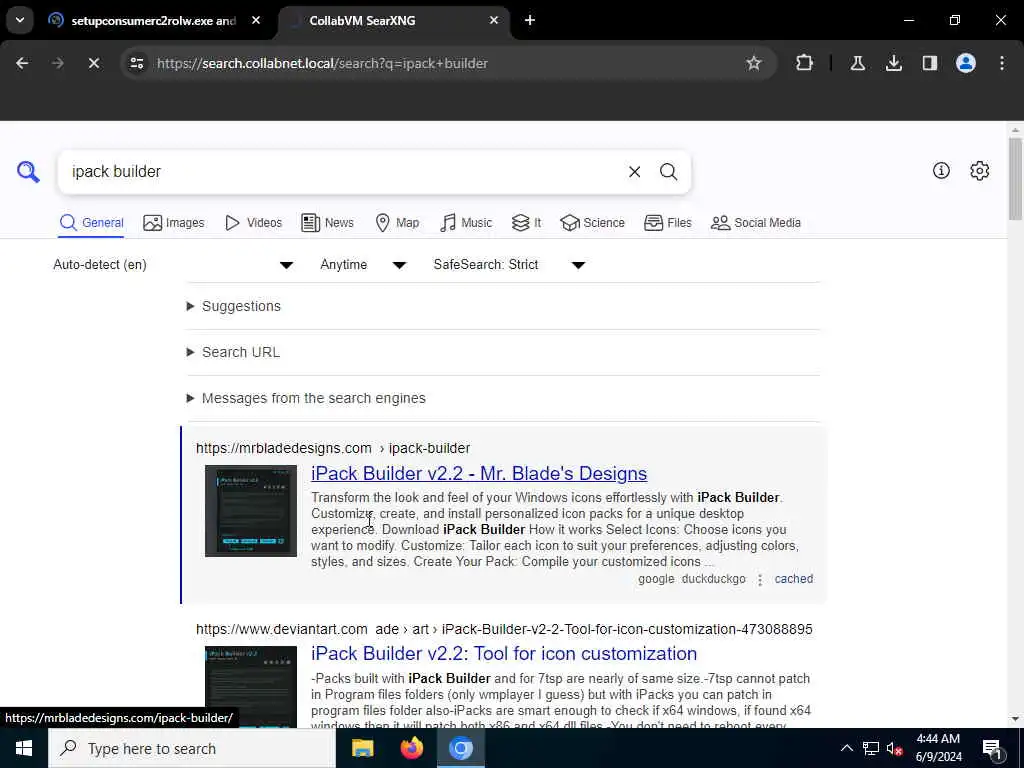Open Chrome Labs flask icon

857,63
